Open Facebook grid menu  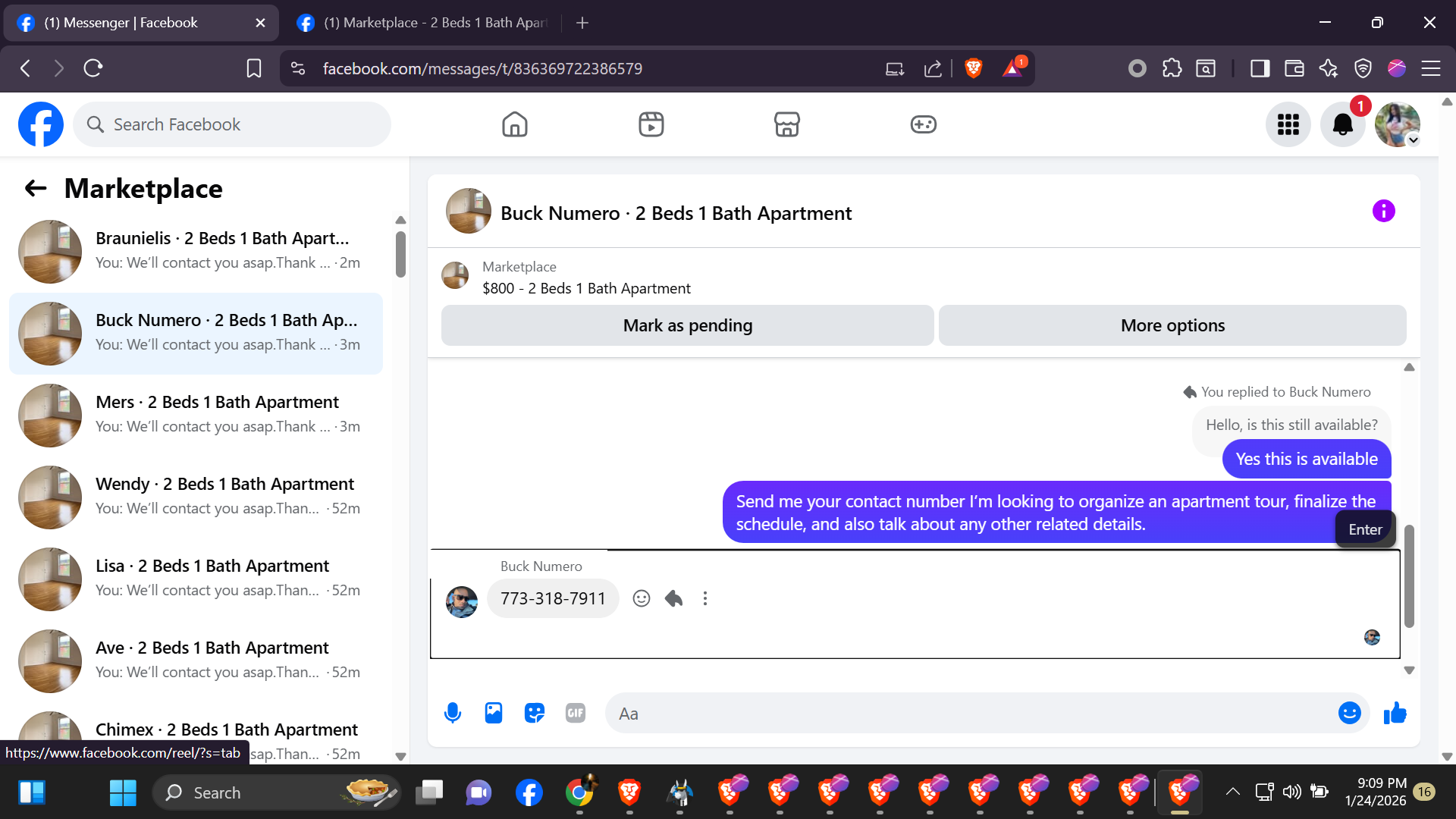[1288, 124]
